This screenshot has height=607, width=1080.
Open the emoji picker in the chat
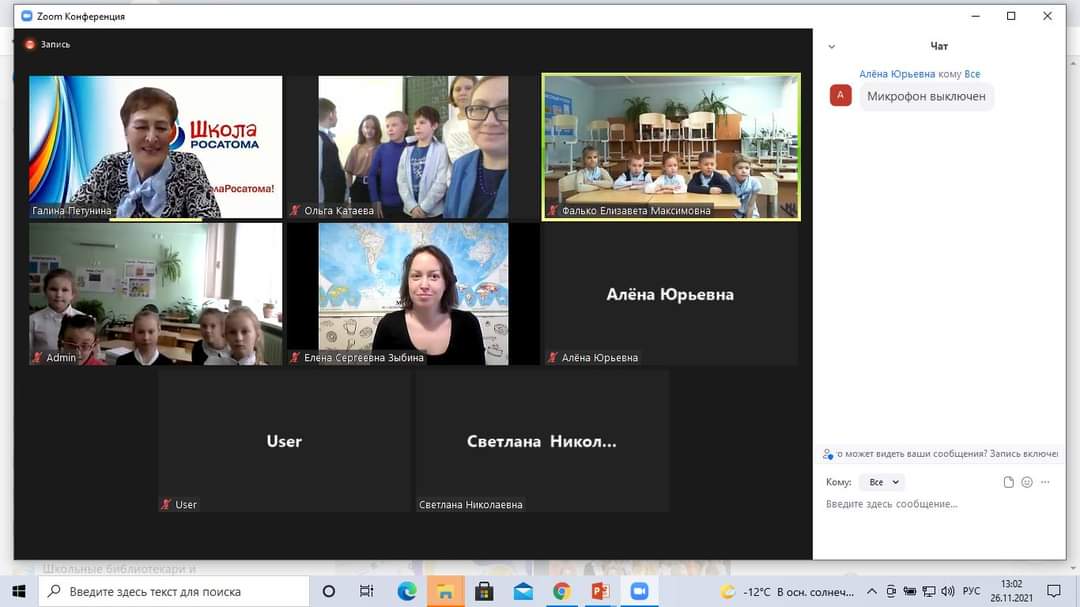click(1027, 482)
